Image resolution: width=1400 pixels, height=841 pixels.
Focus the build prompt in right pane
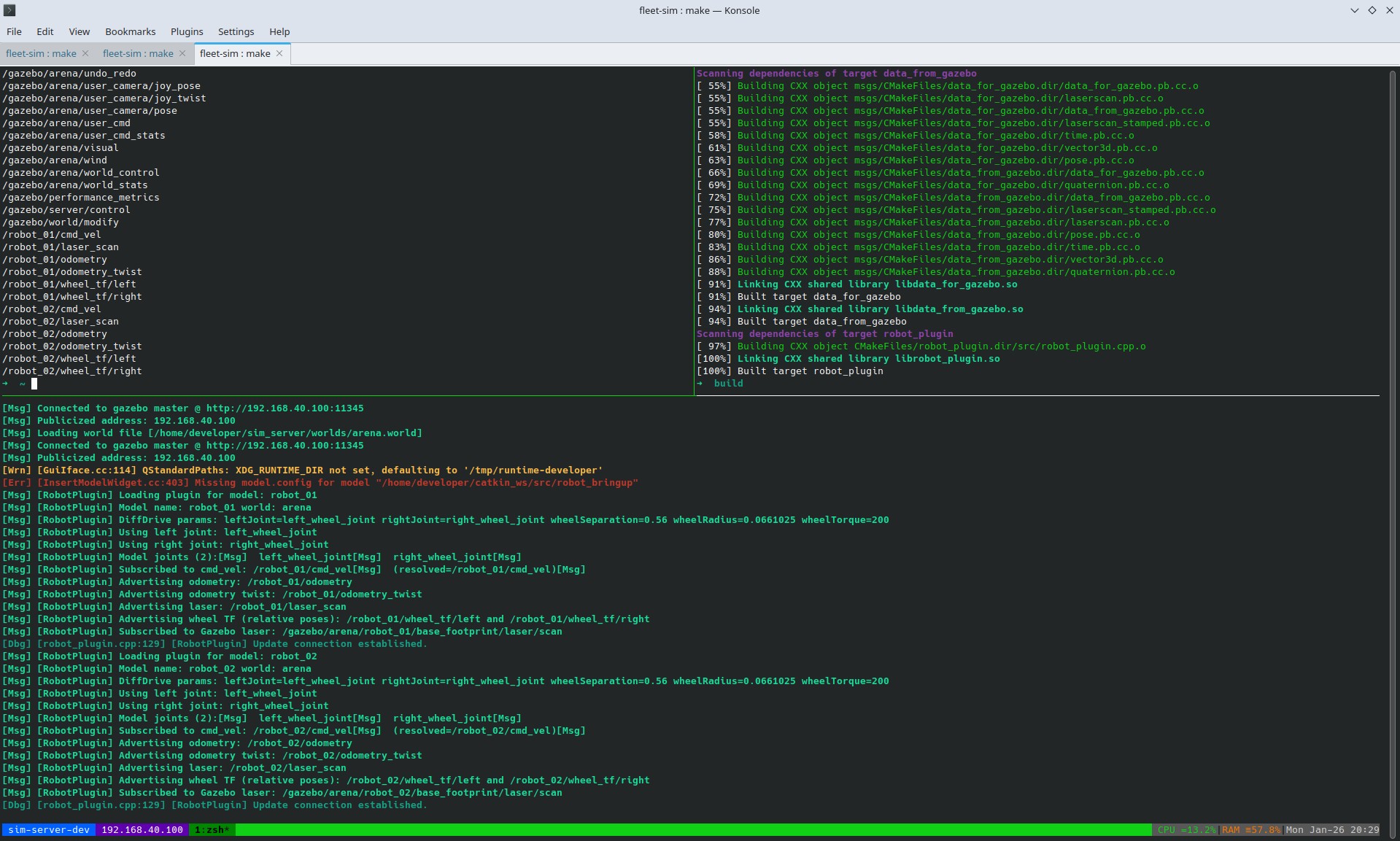[730, 384]
